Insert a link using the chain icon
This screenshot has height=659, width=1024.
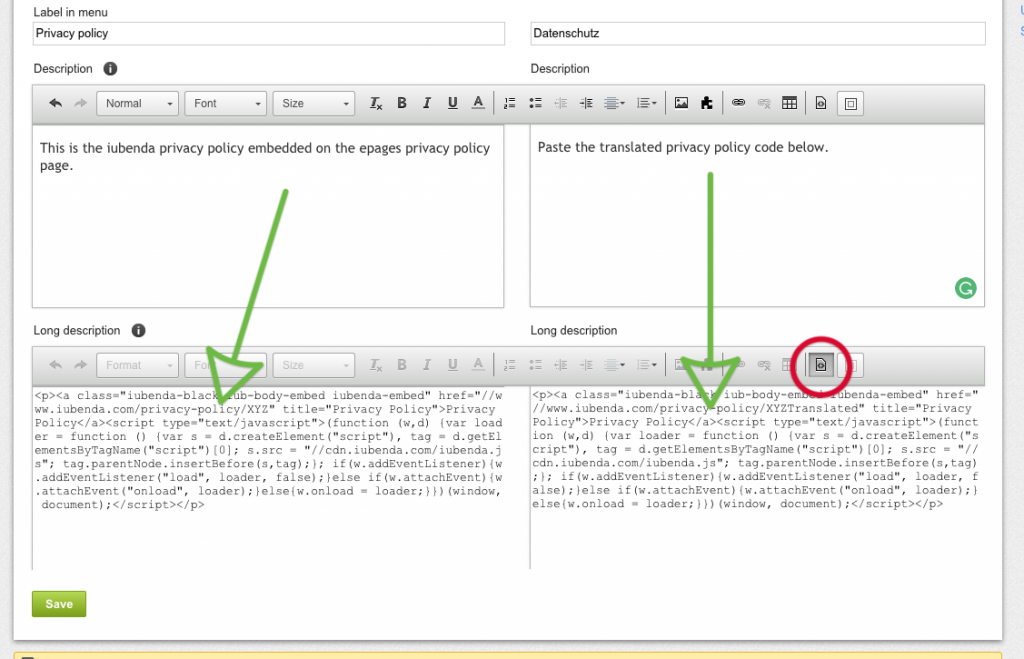pos(739,103)
